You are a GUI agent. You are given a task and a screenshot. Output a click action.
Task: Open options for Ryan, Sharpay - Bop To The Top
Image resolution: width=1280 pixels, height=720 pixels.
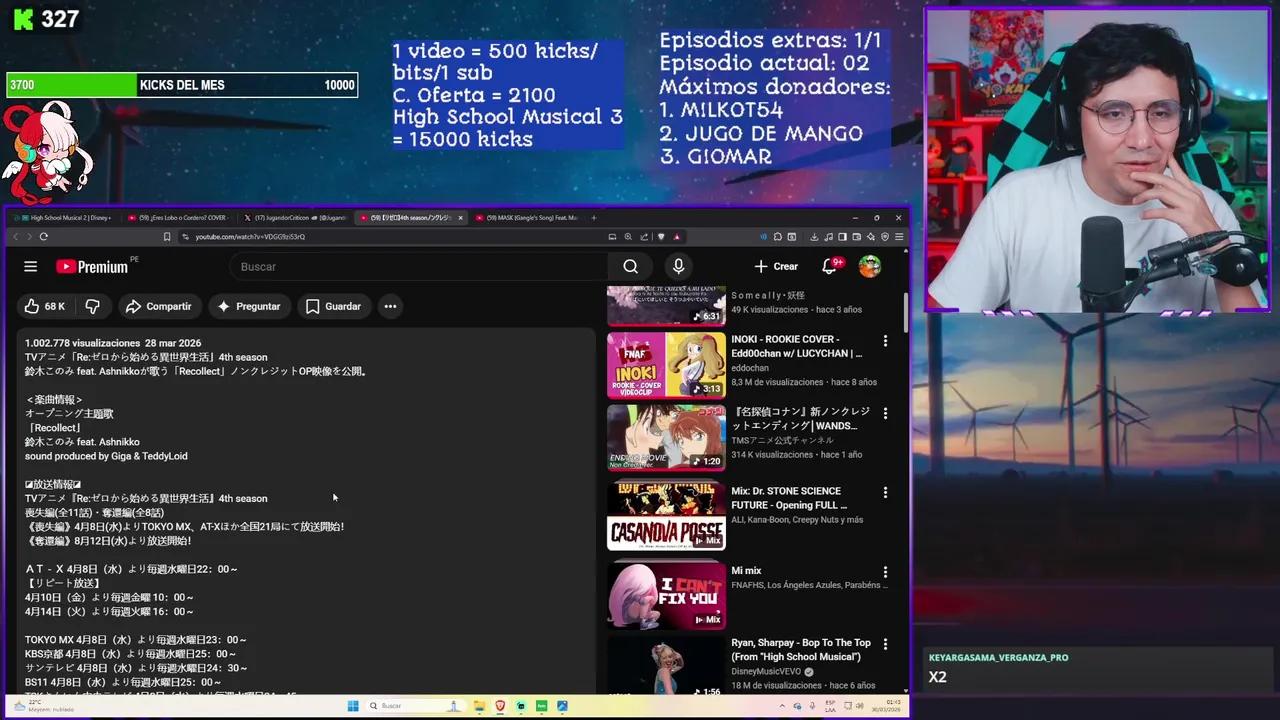point(885,644)
